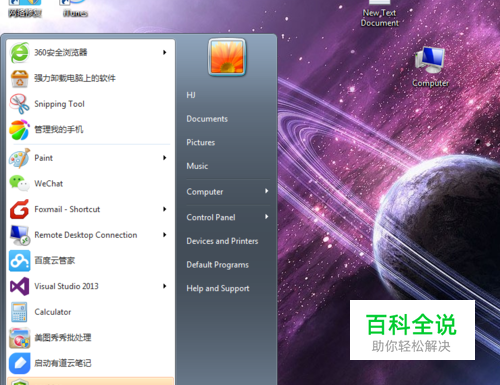The height and width of the screenshot is (385, 500).
Task: Open 百度云管家 cloud icon
Action: (20, 261)
